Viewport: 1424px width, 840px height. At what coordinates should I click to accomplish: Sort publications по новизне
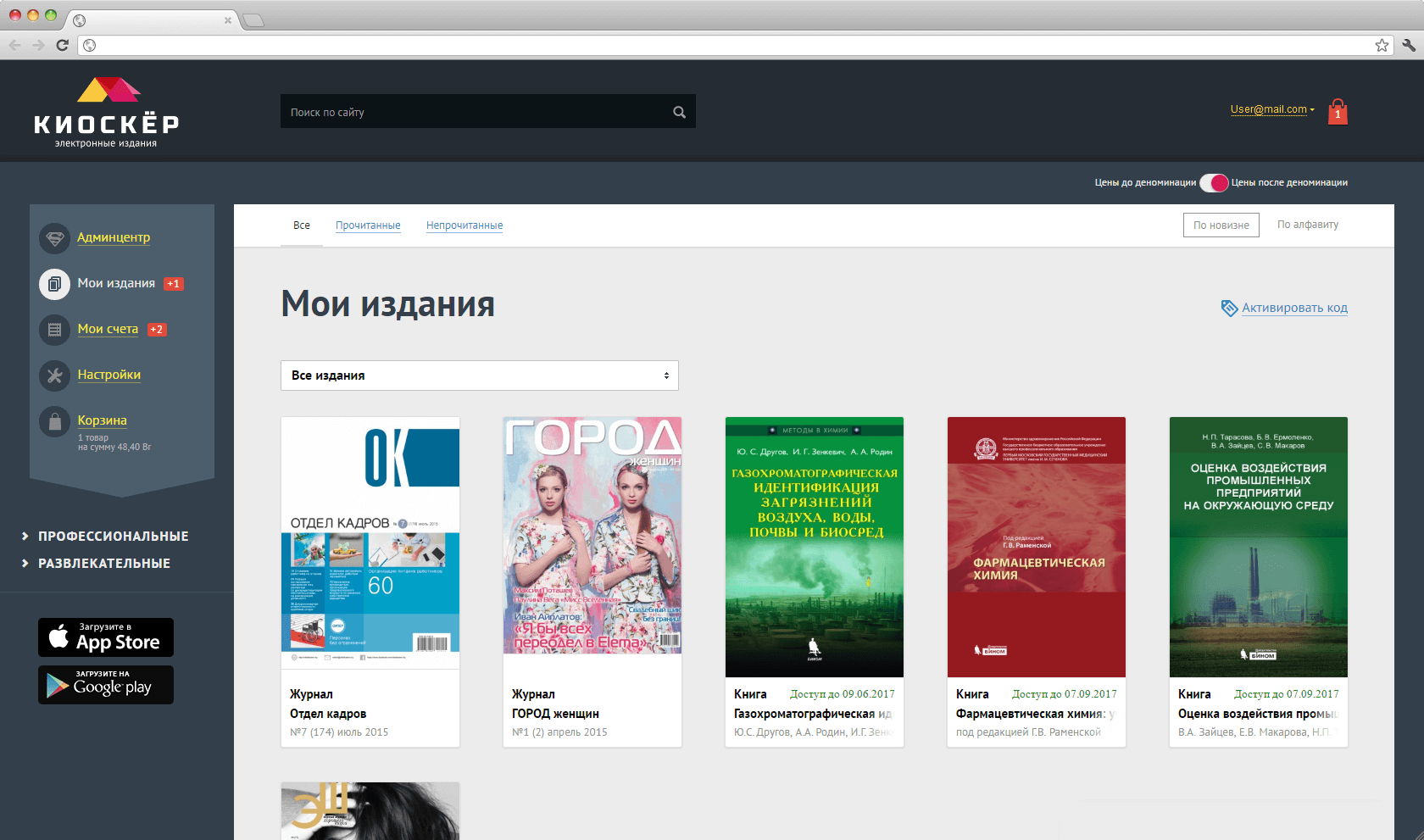1221,225
